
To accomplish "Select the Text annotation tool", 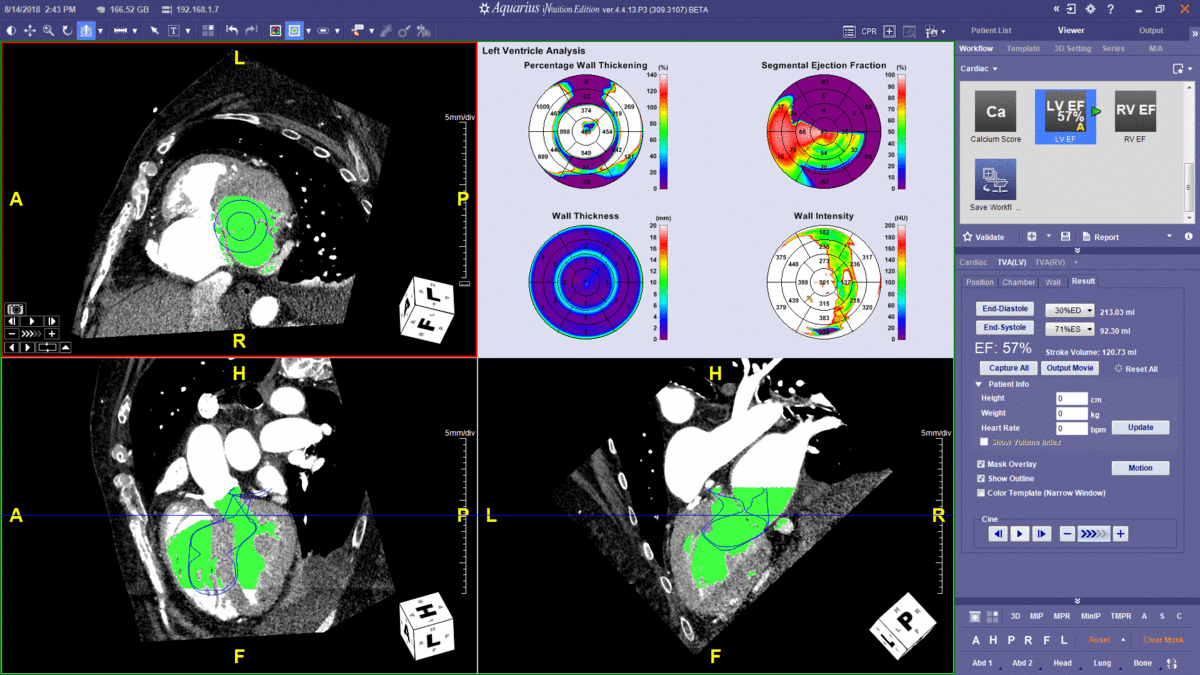I will coord(173,30).
